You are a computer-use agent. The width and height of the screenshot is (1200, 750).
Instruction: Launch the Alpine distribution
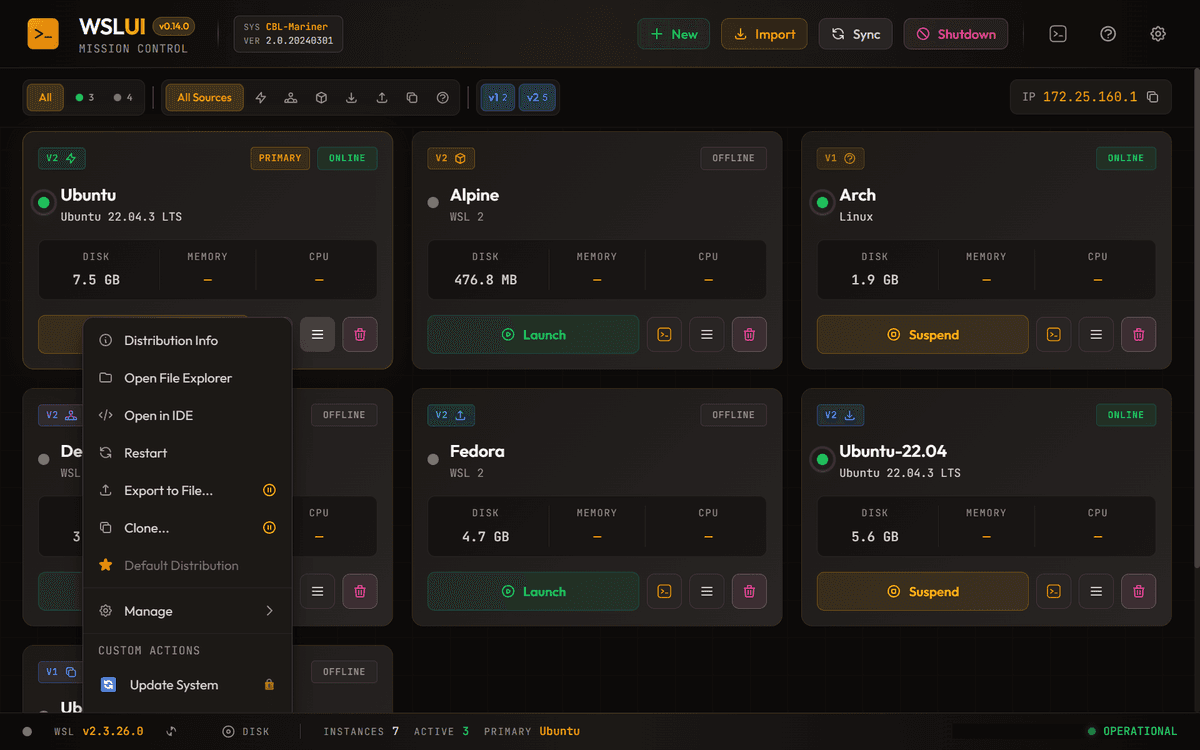coord(533,334)
